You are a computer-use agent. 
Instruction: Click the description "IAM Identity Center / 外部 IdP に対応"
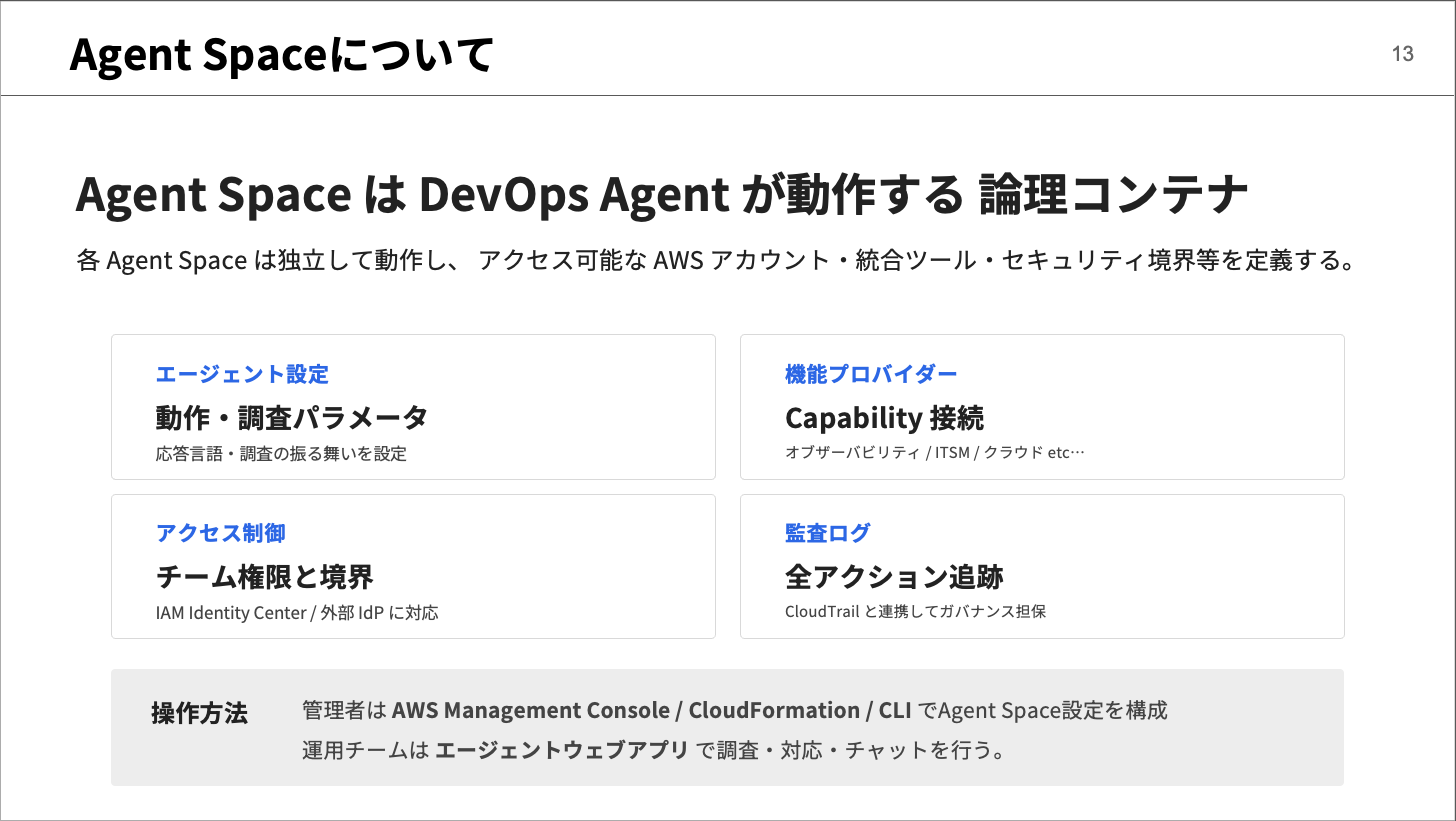297,612
